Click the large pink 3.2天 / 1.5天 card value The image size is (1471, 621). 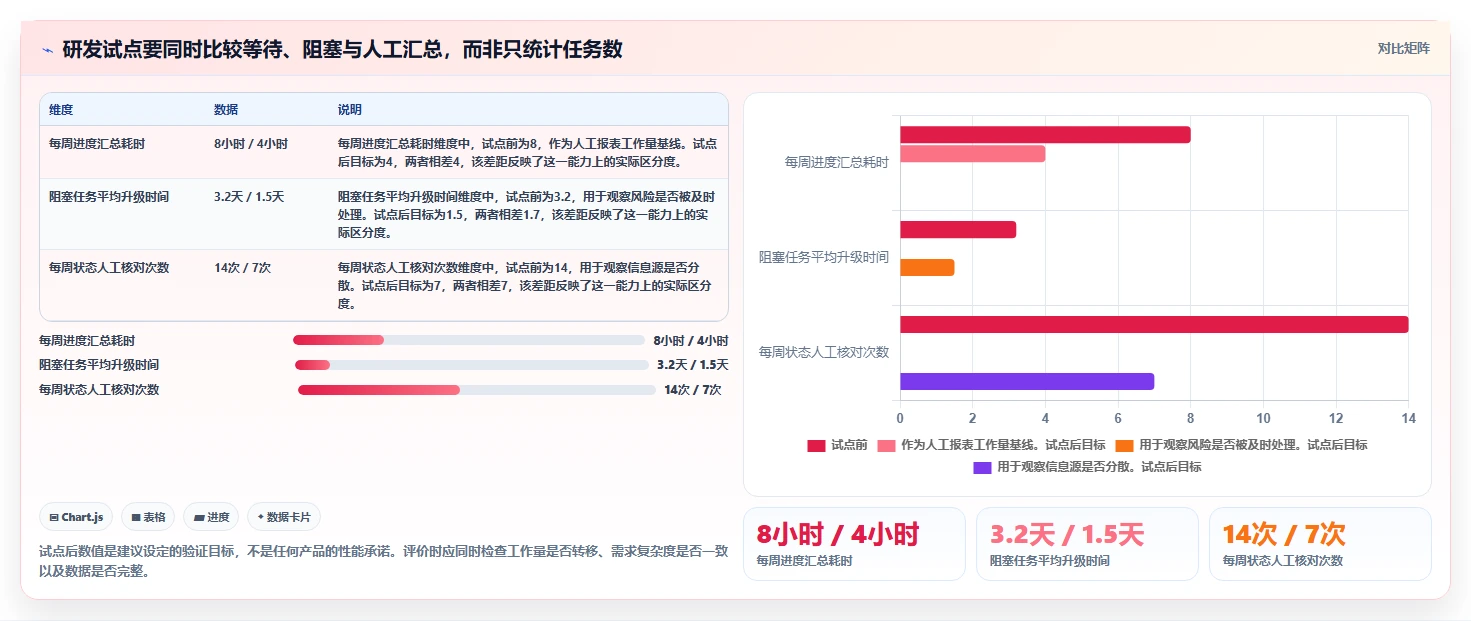[1067, 534]
